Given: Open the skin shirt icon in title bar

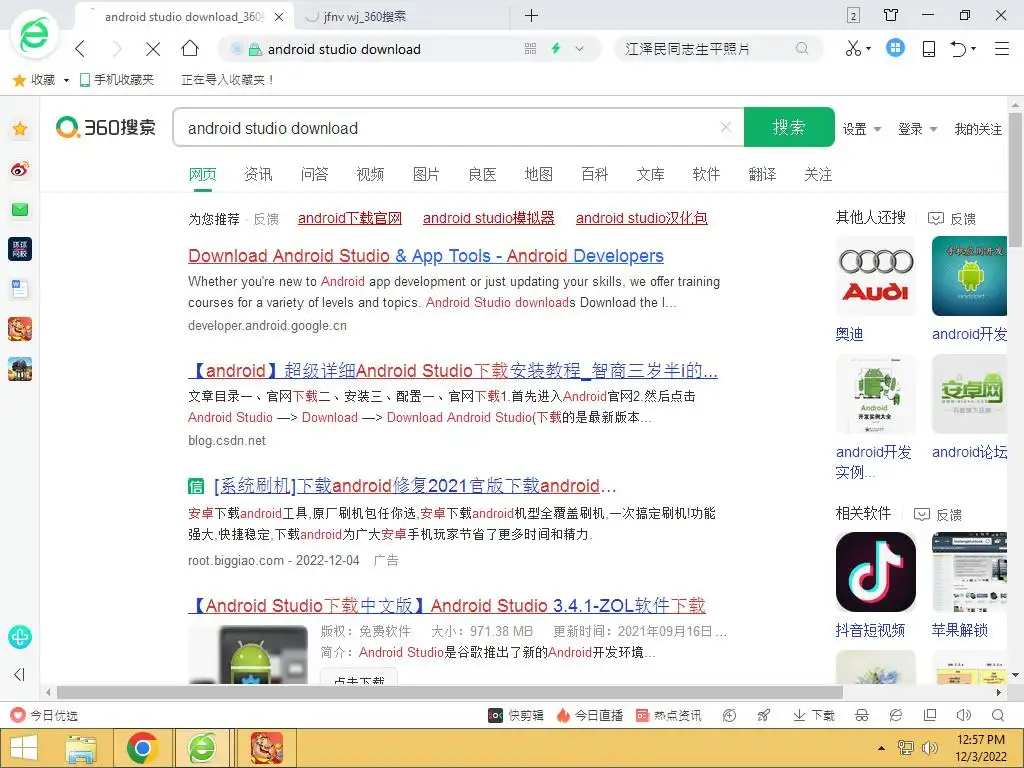Looking at the screenshot, I should (x=891, y=15).
